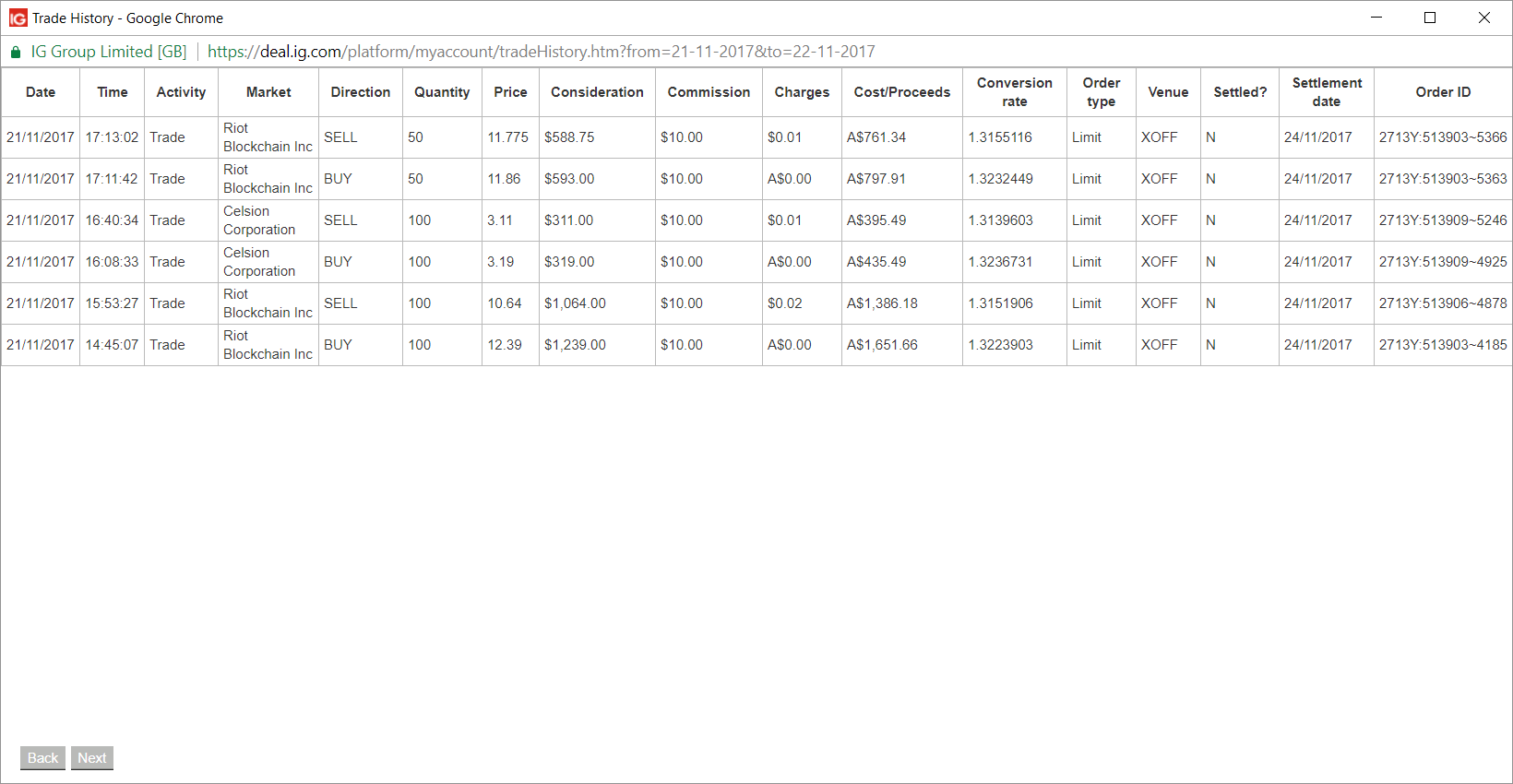Click the Order ID column header
Screen dimensions: 1513x784
coord(1443,92)
